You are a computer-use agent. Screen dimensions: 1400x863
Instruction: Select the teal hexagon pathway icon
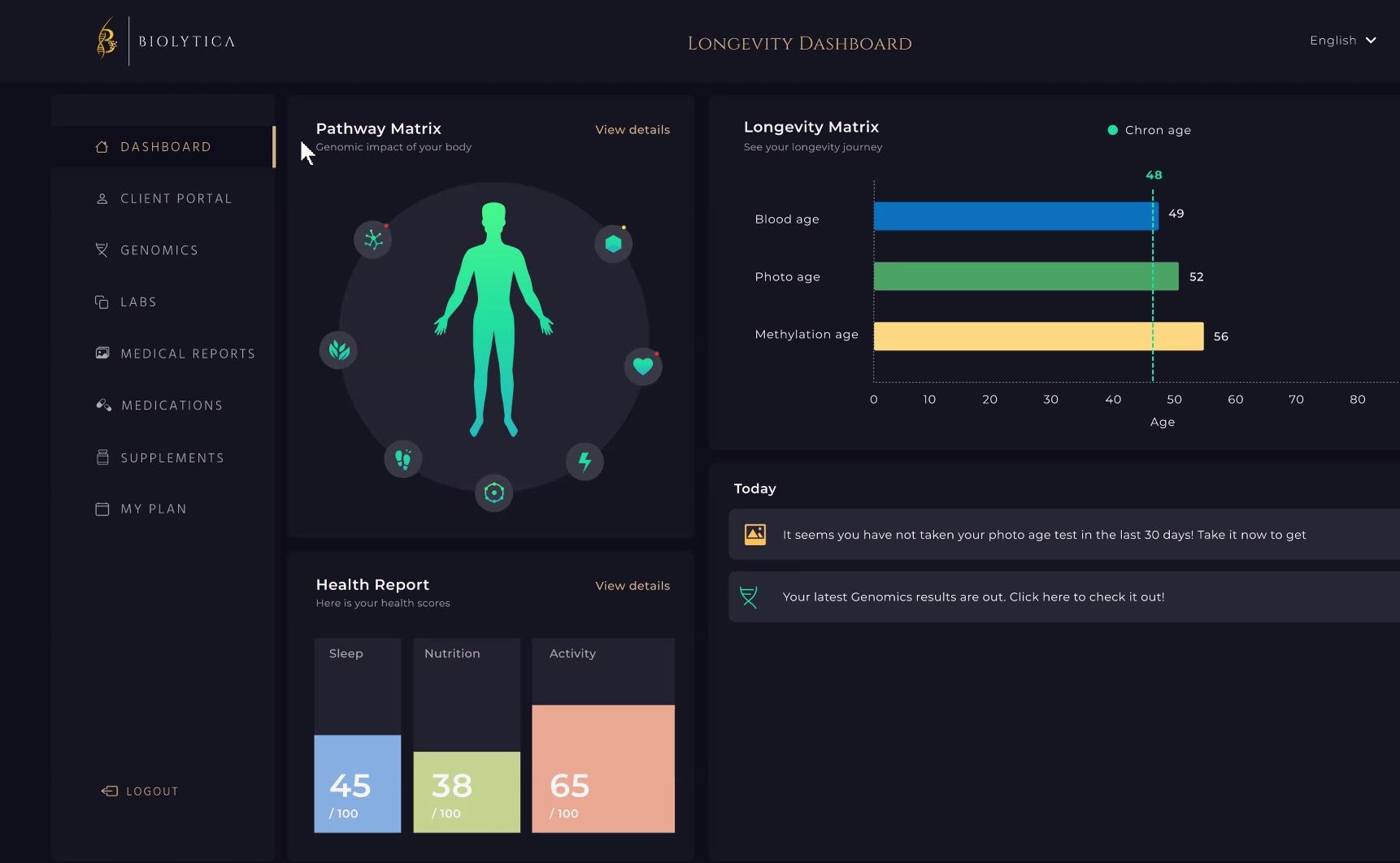pyautogui.click(x=614, y=244)
